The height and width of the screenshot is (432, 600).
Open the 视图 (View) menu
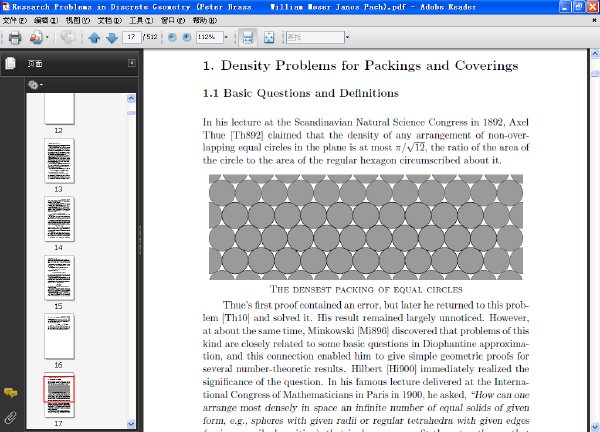click(78, 20)
